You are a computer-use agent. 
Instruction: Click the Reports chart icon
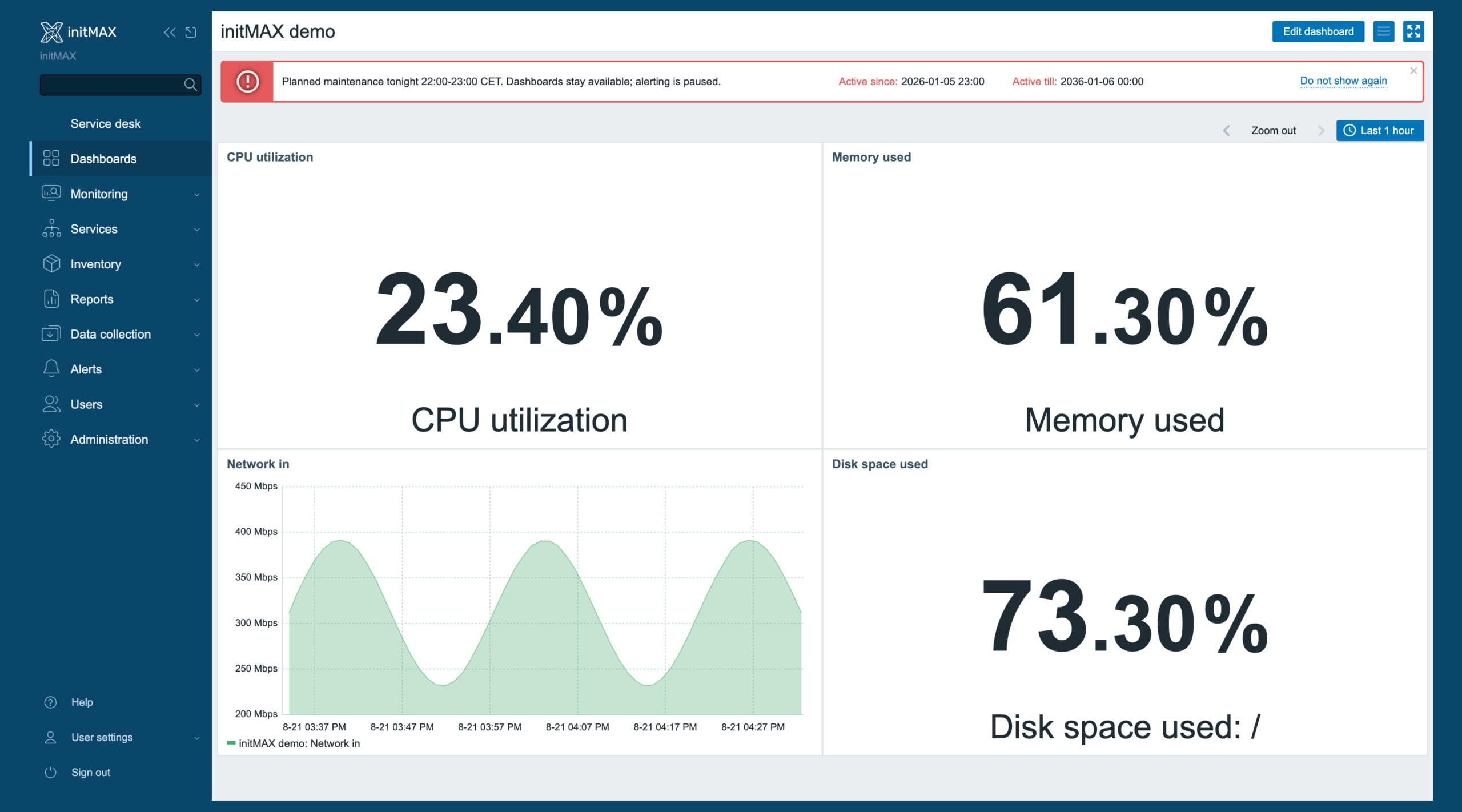tap(51, 299)
